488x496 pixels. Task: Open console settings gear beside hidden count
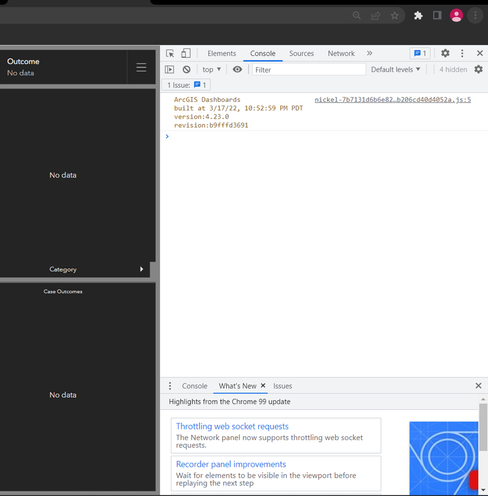point(479,69)
